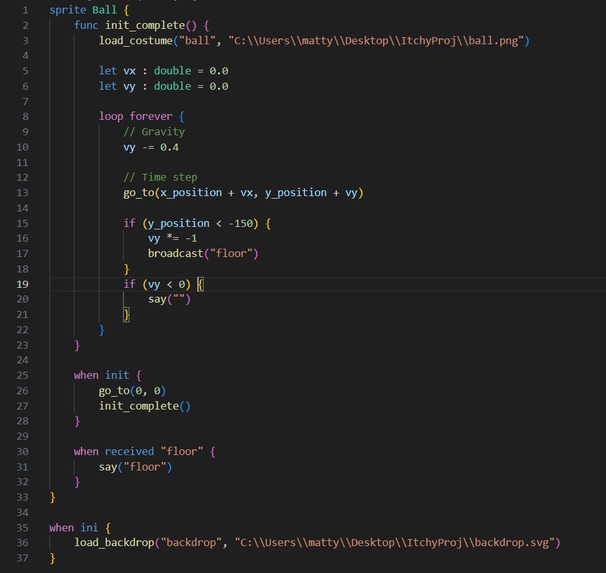Screen dimensions: 606x573
Task: Click 'when init' on line 25
Action: [x=101, y=375]
